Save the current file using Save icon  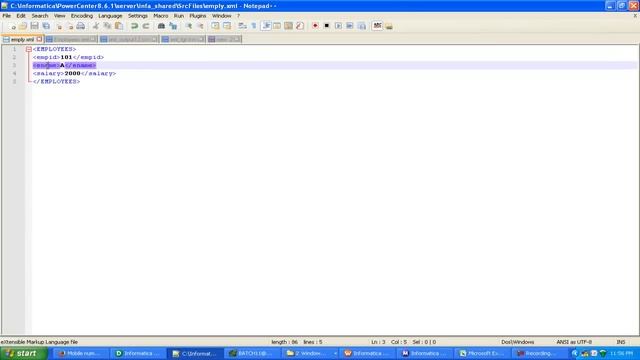point(34,26)
